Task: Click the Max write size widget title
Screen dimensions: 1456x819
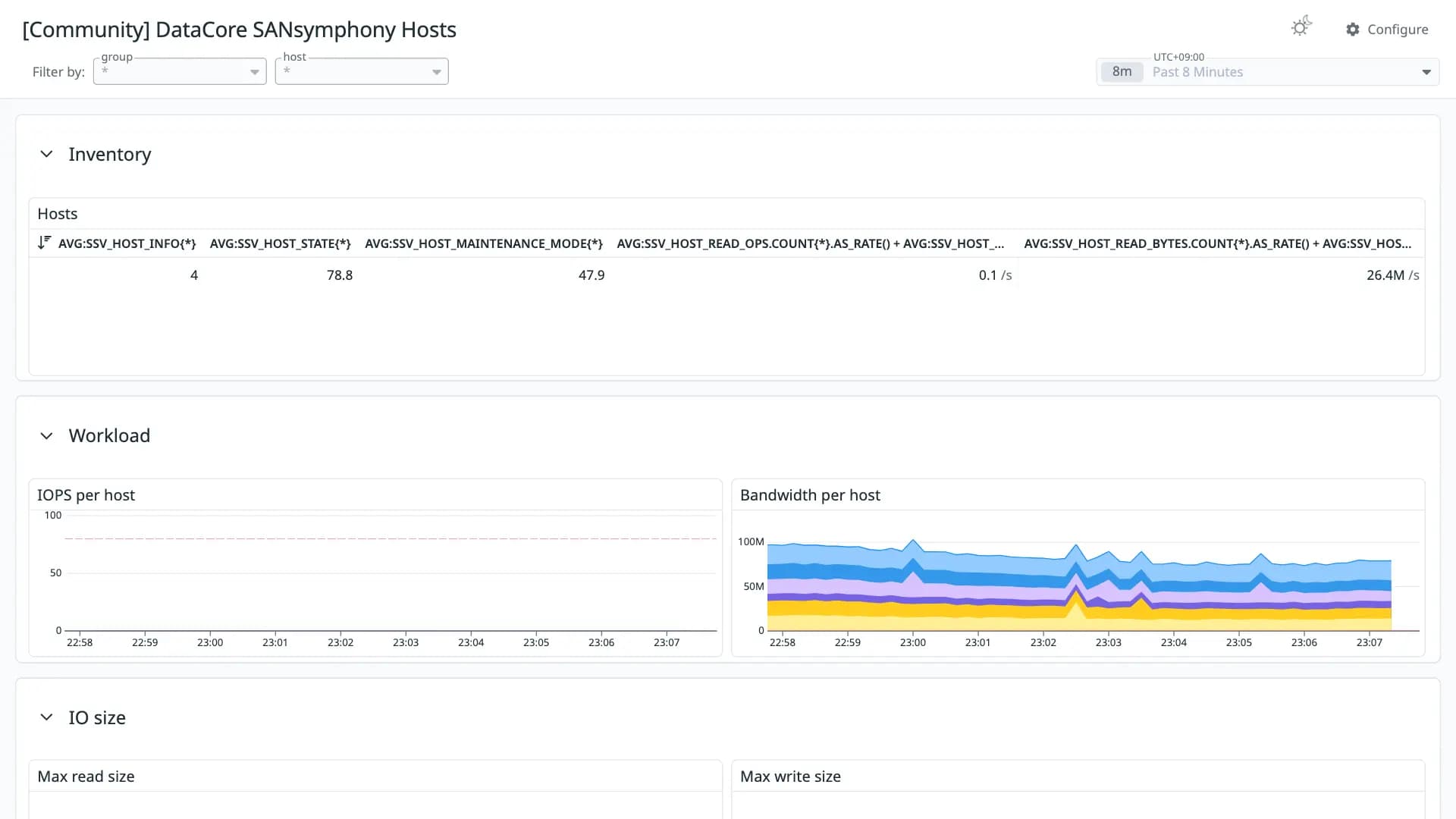Action: (790, 777)
